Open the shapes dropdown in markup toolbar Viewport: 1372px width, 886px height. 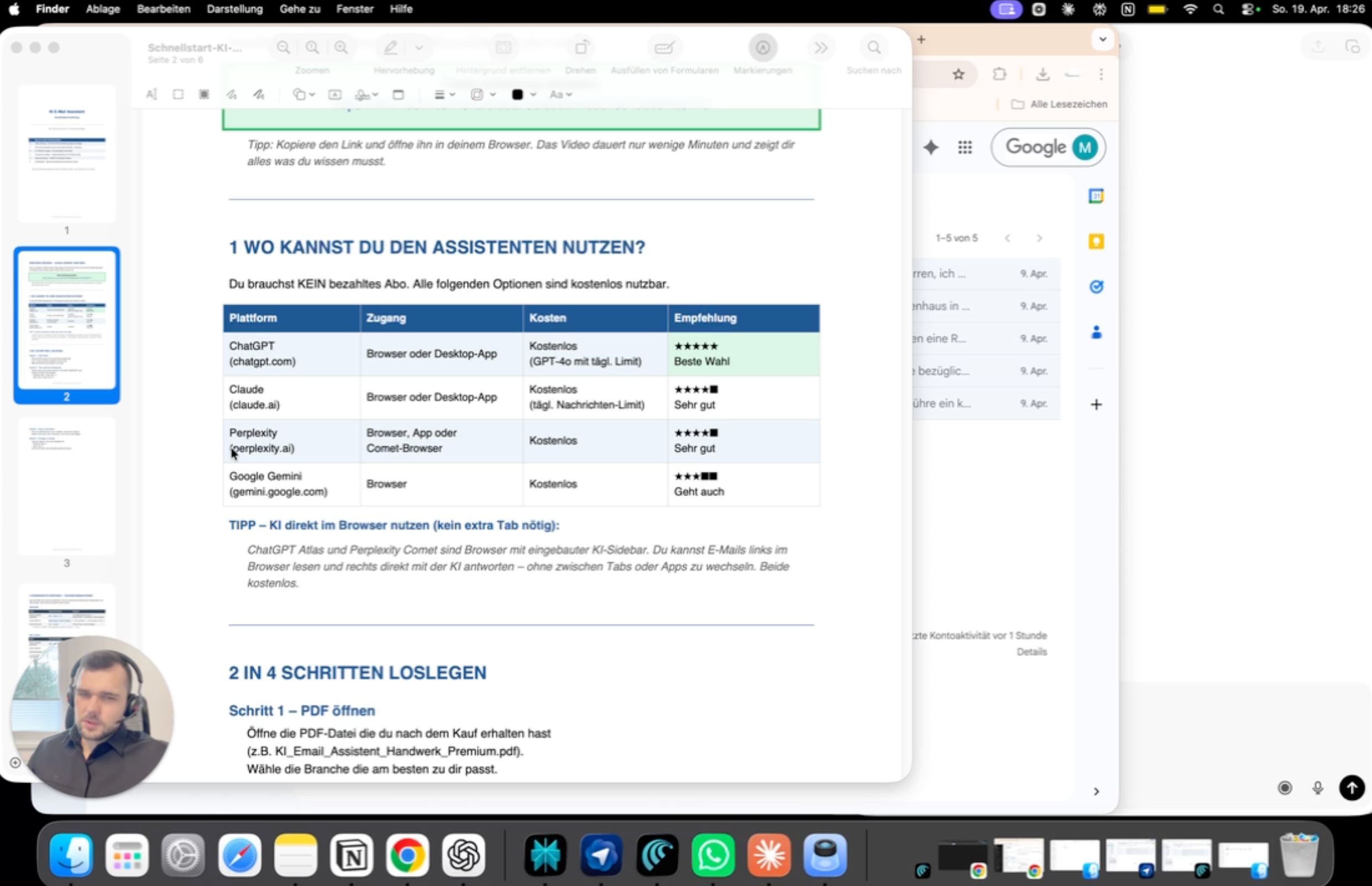(x=303, y=95)
